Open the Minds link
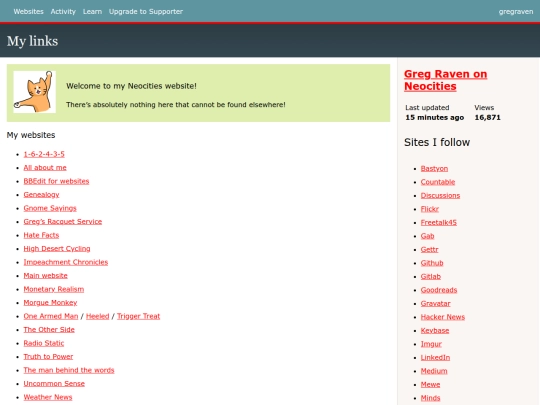Viewport: 540px width, 405px height. pos(430,398)
